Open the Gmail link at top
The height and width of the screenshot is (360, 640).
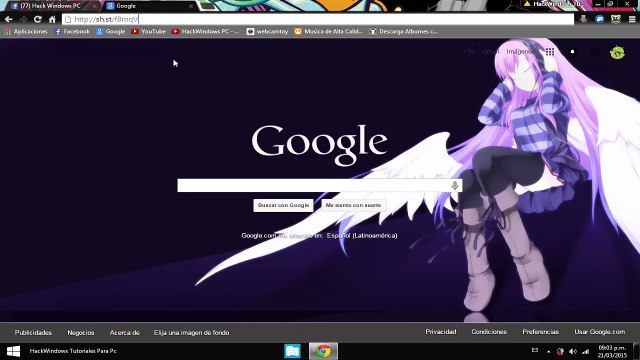[491, 51]
